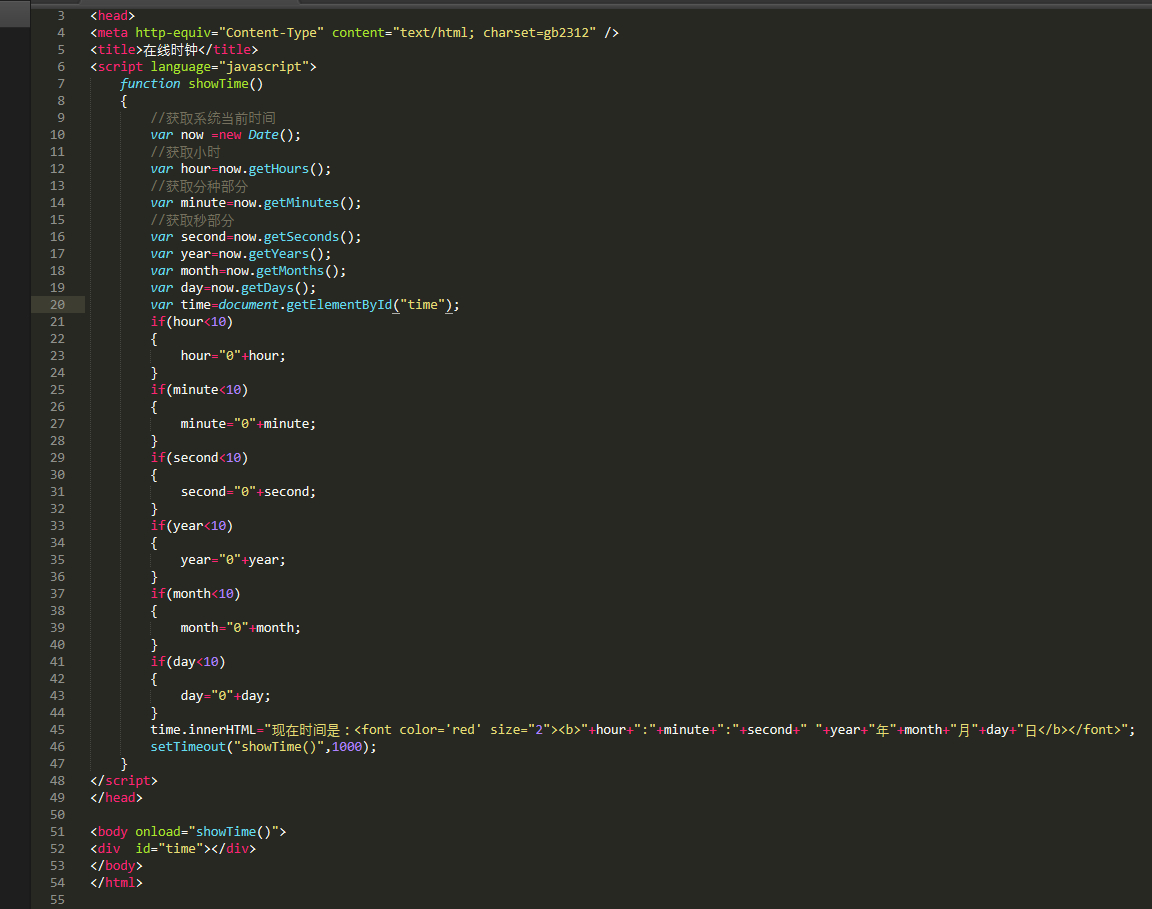The height and width of the screenshot is (909, 1152).
Task: Click line number 51 in the gutter
Action: [57, 831]
